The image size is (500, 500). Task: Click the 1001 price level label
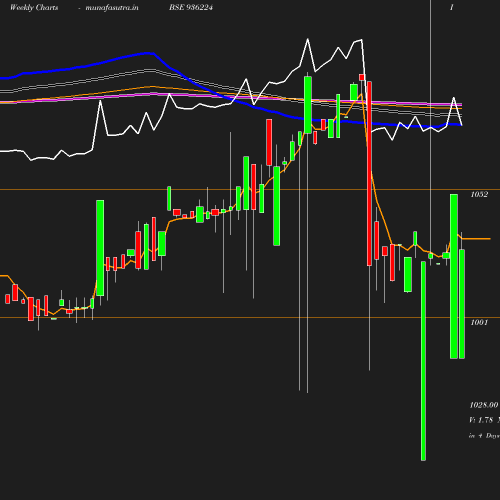[x=479, y=322]
